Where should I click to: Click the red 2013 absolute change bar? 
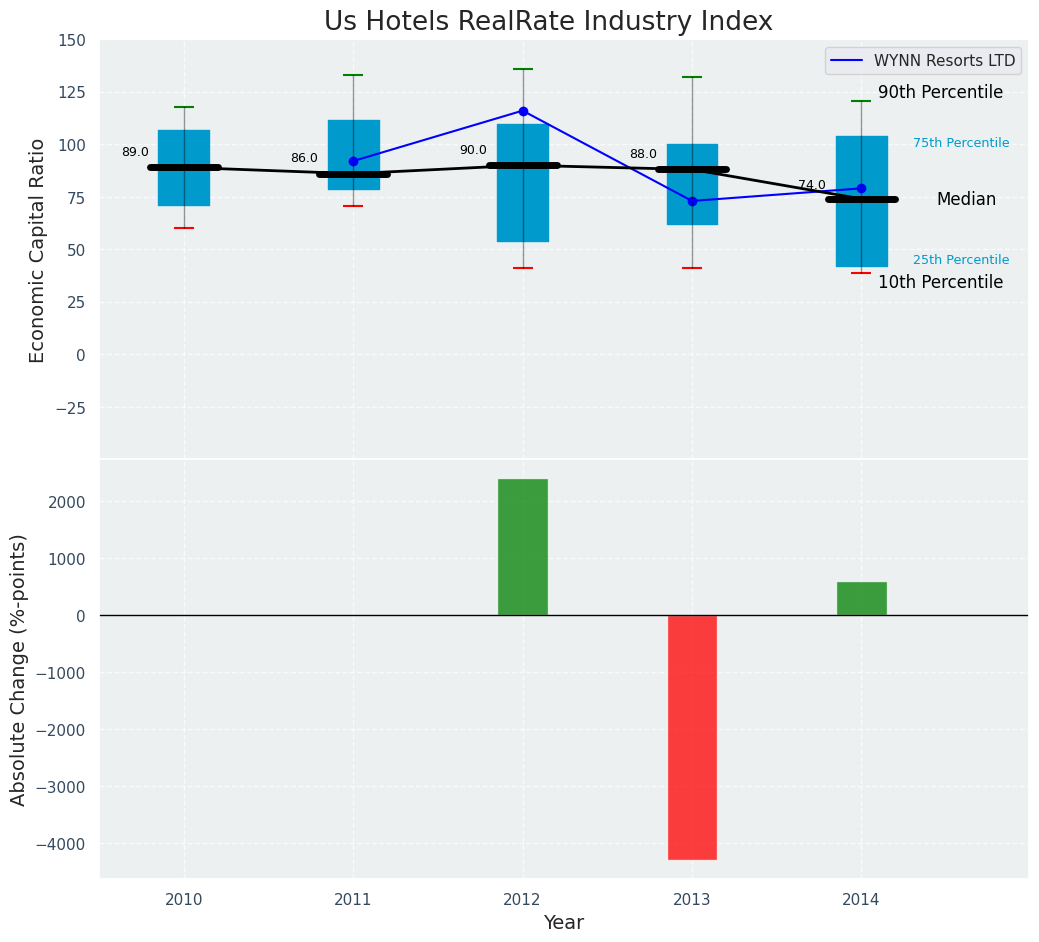(x=692, y=737)
